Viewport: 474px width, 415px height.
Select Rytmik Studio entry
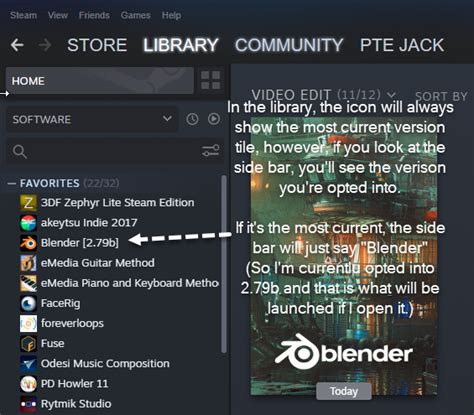(x=76, y=404)
